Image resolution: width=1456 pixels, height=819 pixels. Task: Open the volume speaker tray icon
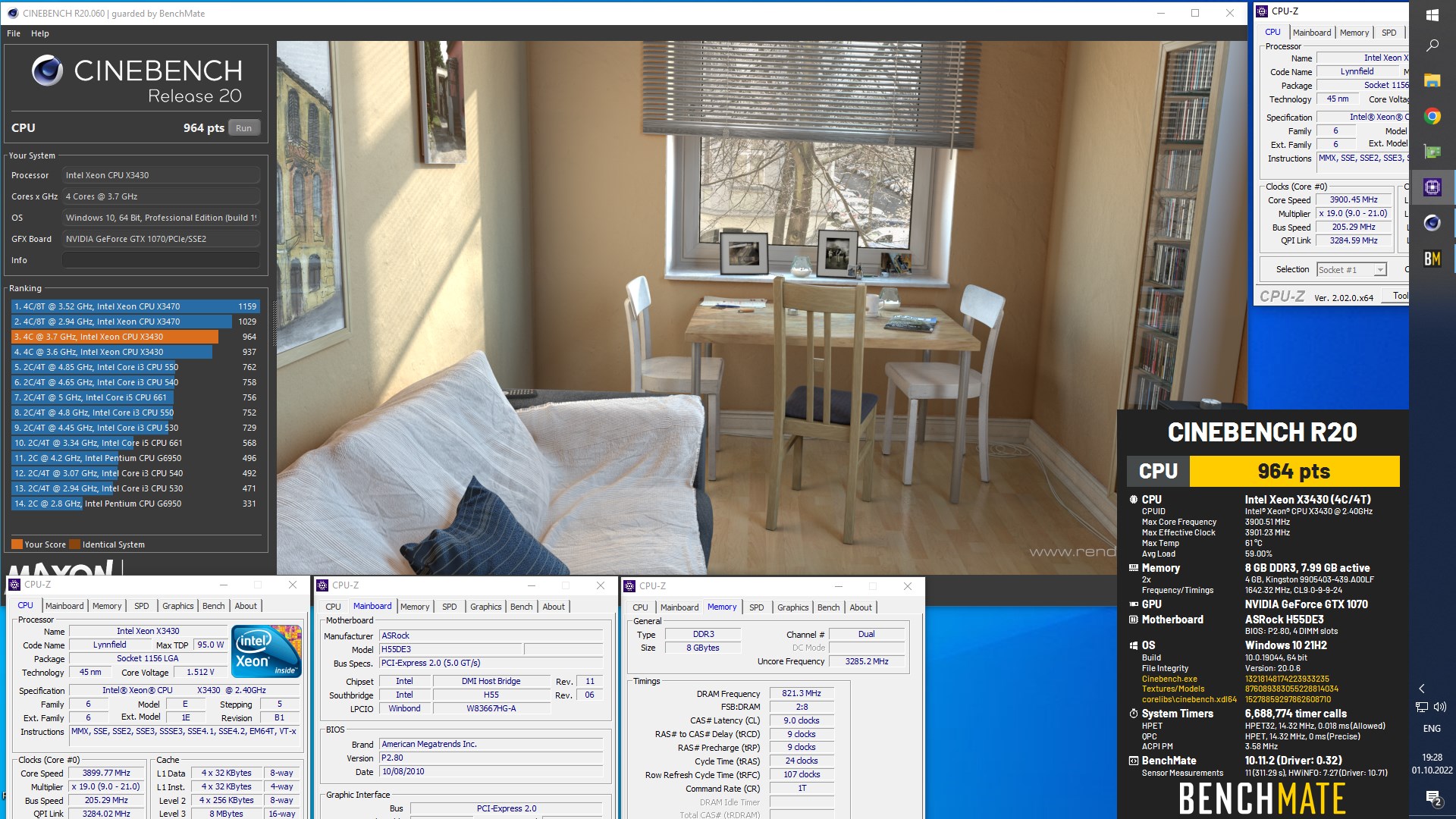point(1440,707)
